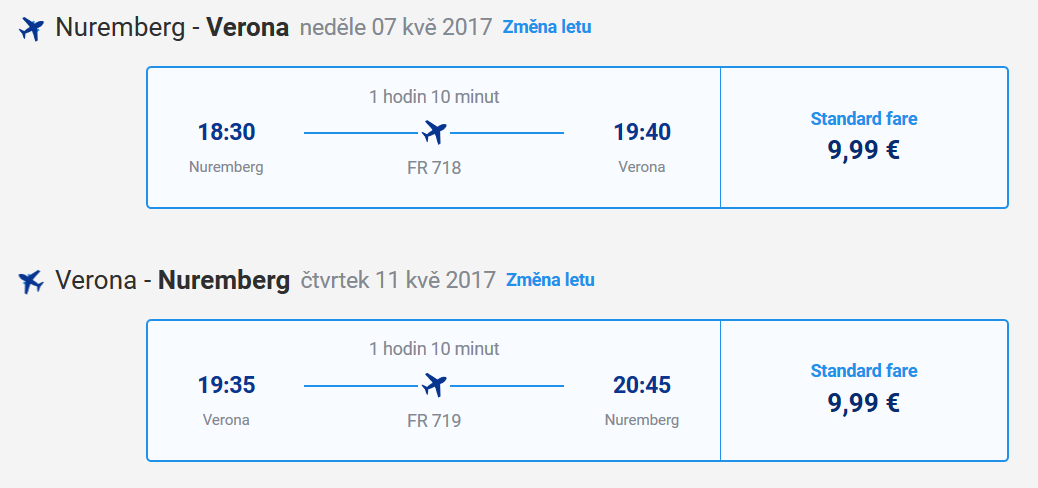Click the date čtvrtek 11 kvě 2017
The width and height of the screenshot is (1038, 488).
click(x=398, y=280)
